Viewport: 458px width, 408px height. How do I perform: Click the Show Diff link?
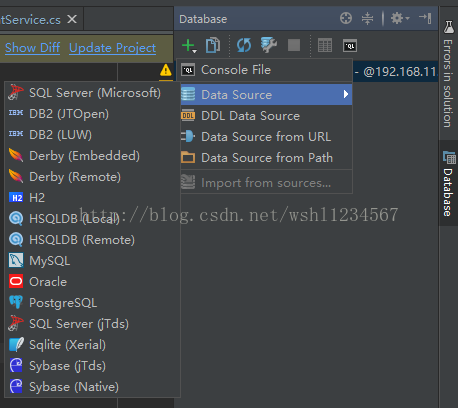[x=33, y=48]
